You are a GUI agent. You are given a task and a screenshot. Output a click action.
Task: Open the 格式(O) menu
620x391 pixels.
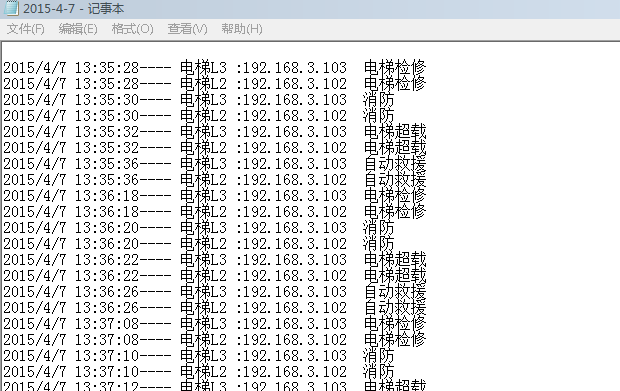point(132,29)
